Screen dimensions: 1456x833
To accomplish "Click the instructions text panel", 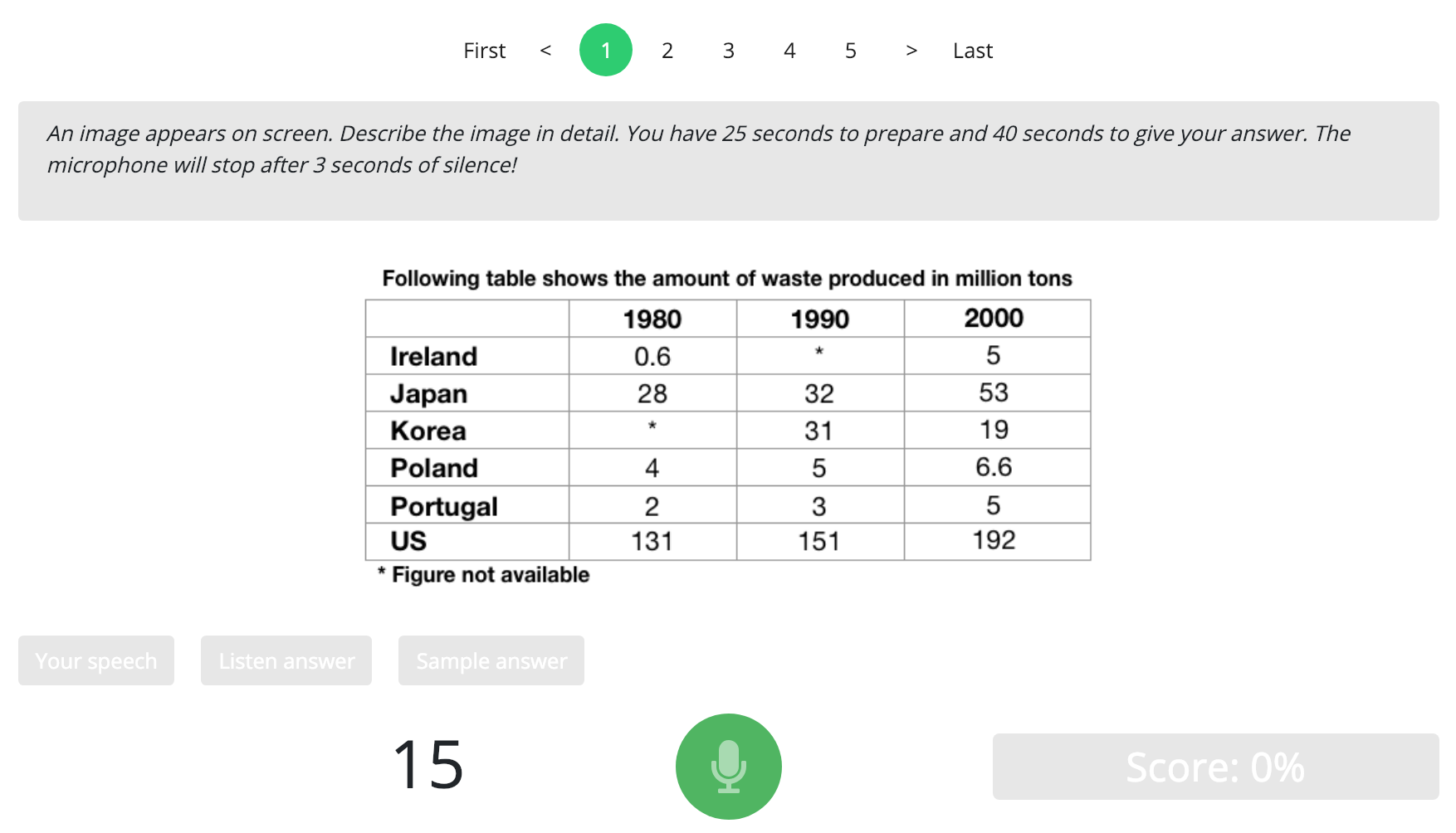I will (x=728, y=160).
